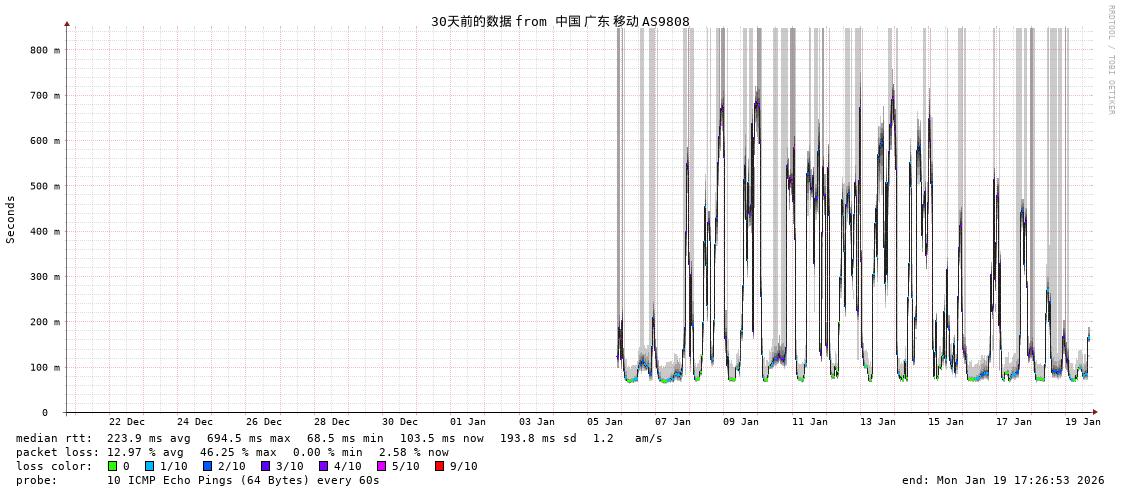Click the green 0 loss color swatch

[113, 466]
